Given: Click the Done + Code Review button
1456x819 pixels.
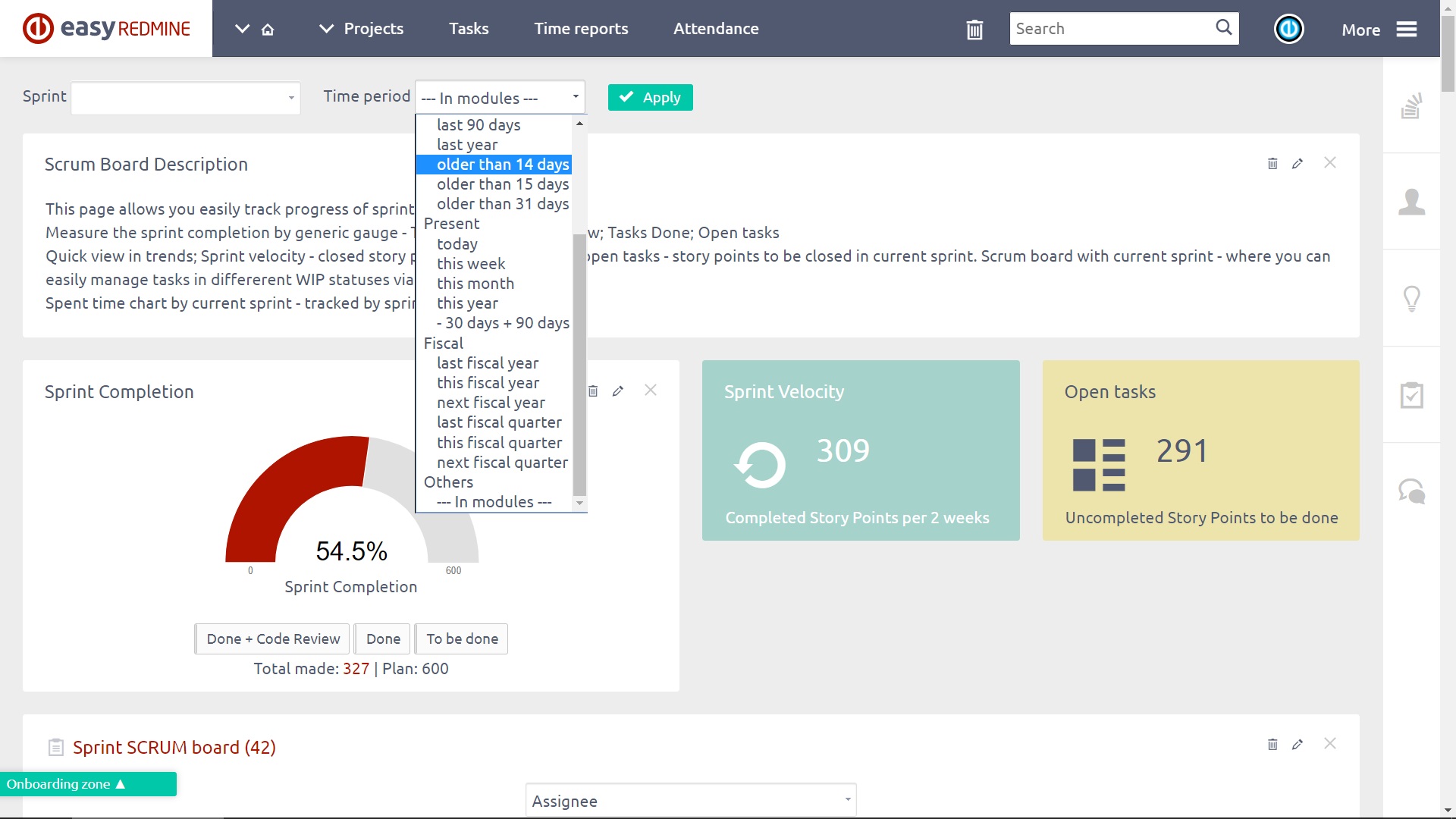Looking at the screenshot, I should pyautogui.click(x=273, y=639).
